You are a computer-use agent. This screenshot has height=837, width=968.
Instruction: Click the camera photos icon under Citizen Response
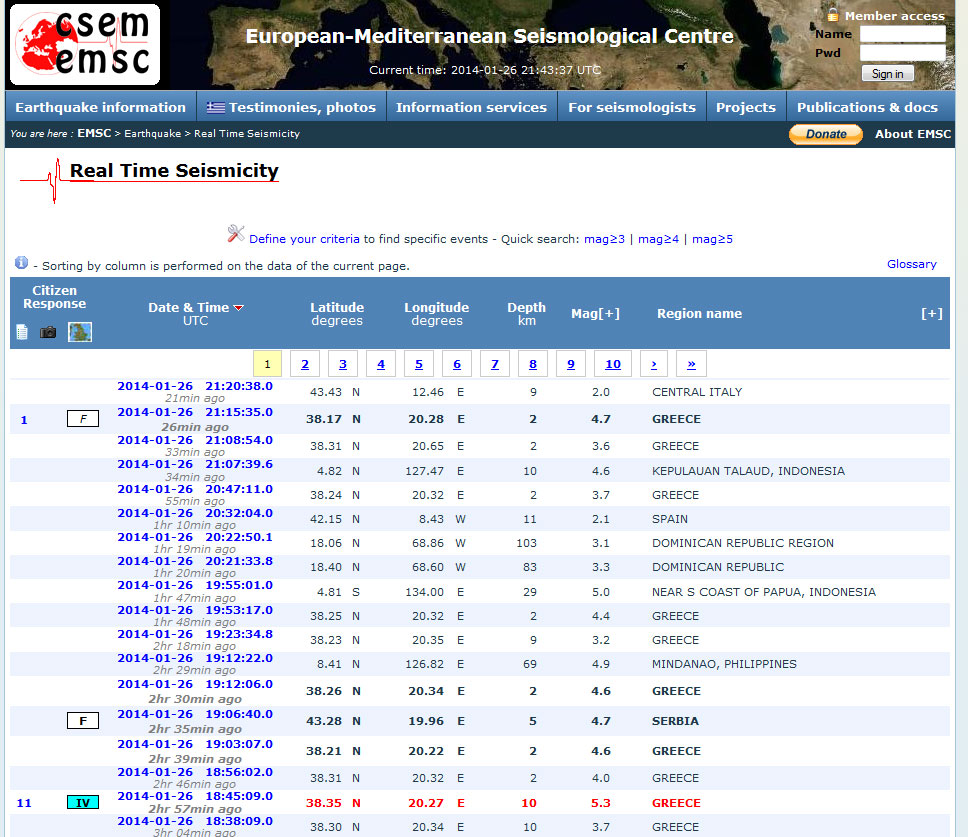click(x=48, y=332)
